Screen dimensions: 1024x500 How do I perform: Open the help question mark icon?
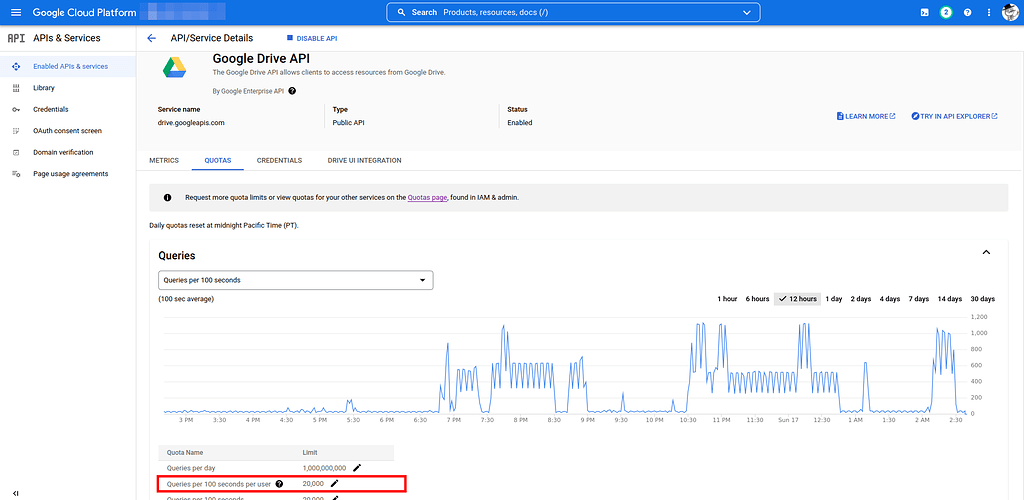[x=967, y=12]
